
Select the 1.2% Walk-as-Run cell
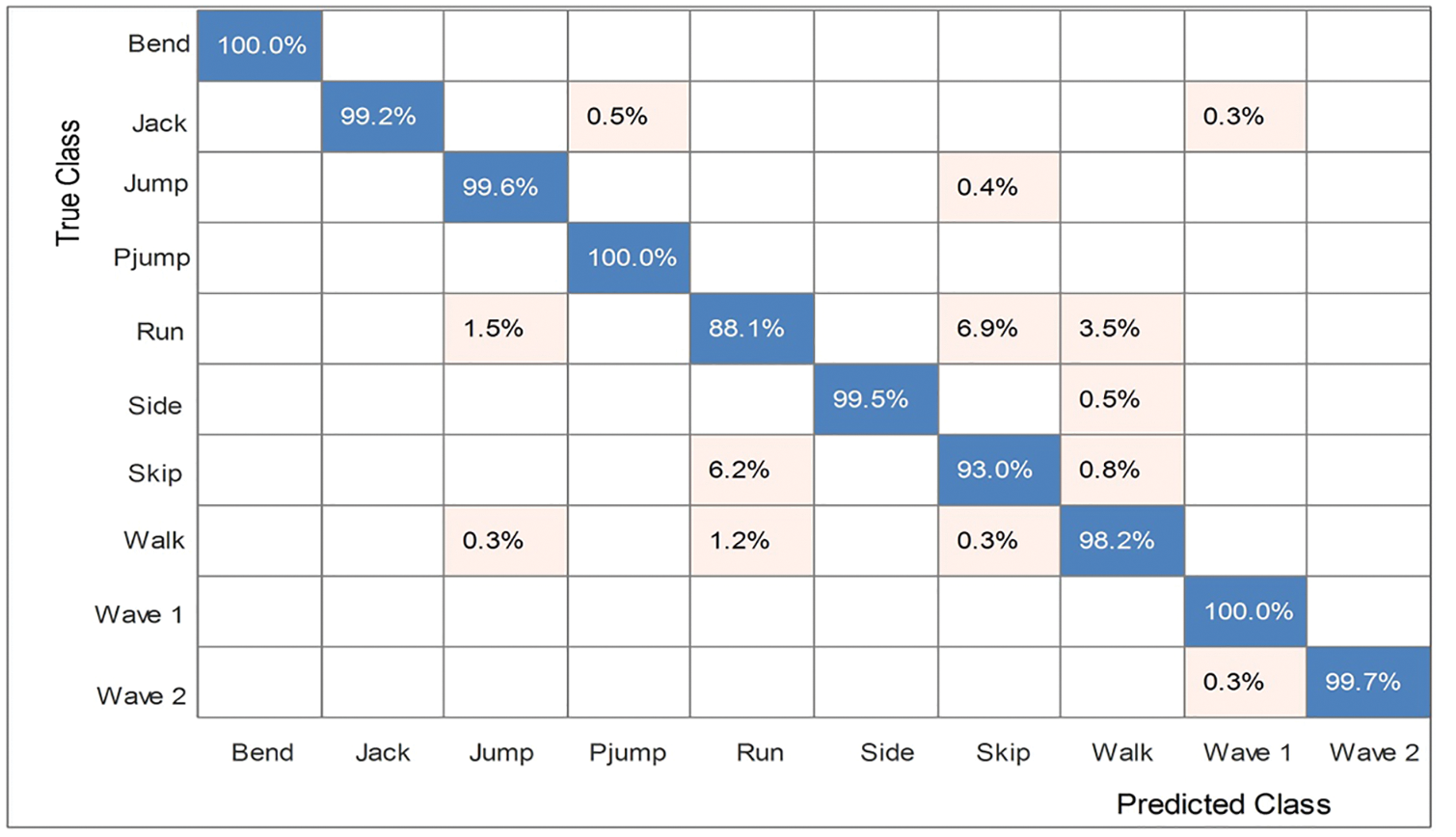[x=751, y=541]
